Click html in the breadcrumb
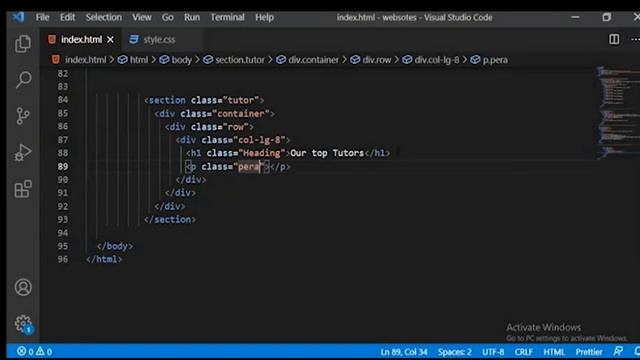The width and height of the screenshot is (640, 360). click(139, 60)
